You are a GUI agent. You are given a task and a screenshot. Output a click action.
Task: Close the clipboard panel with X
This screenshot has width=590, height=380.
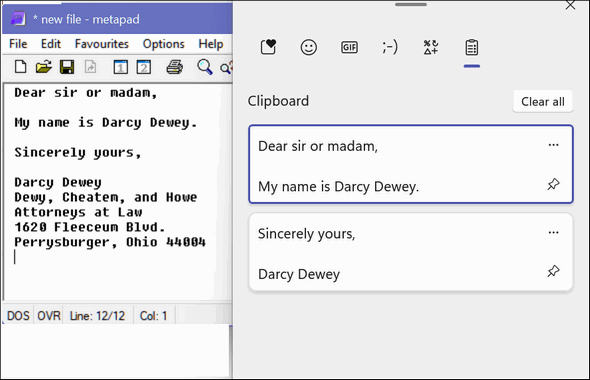pos(570,5)
